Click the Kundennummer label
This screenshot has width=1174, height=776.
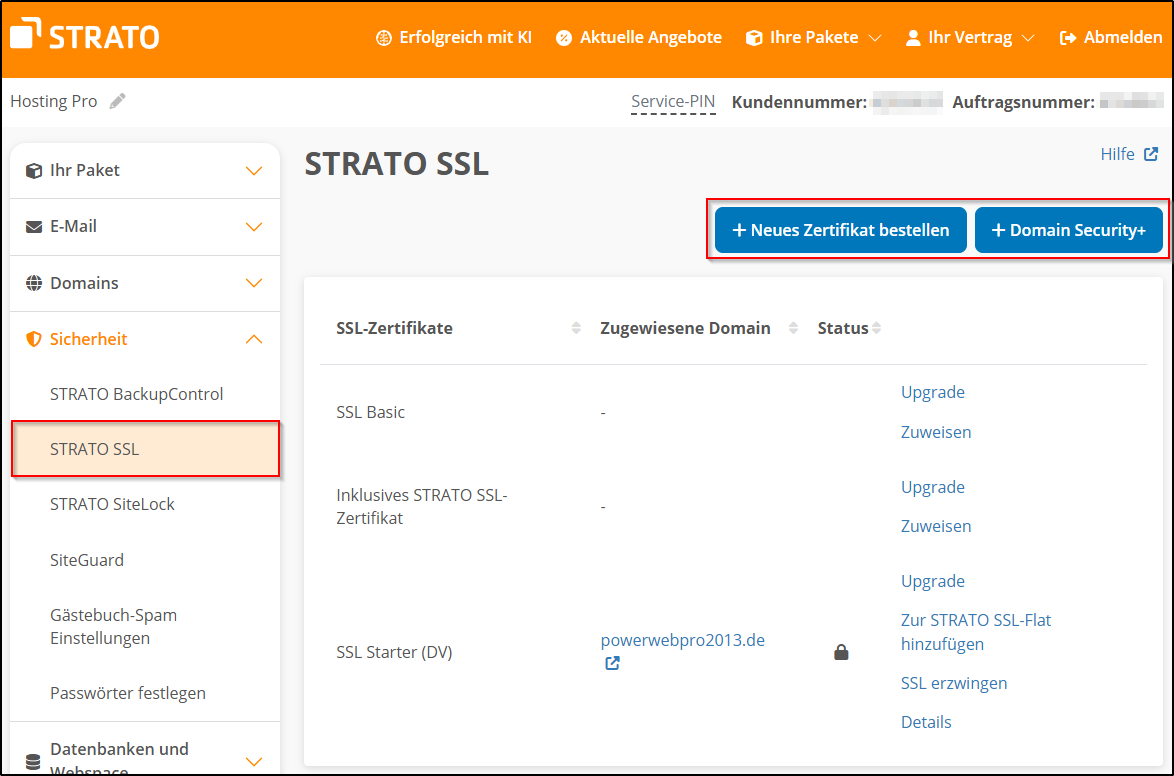point(800,102)
